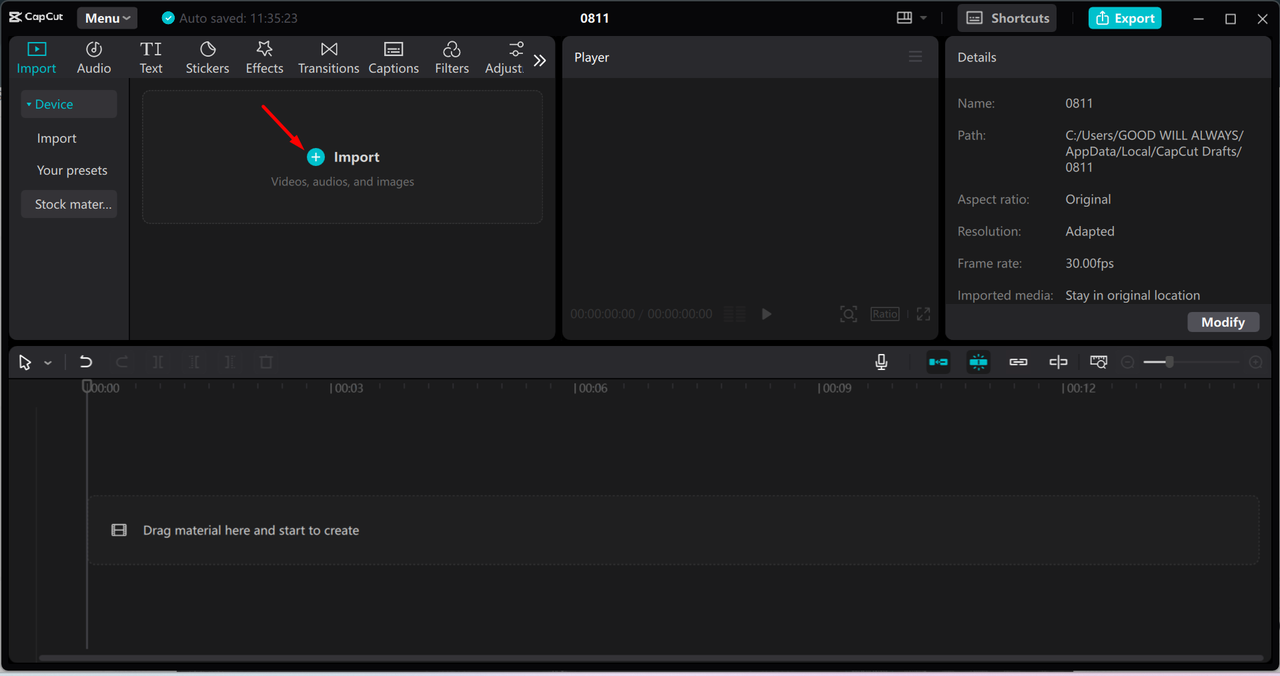Switch to the Filters tab
1280x676 pixels.
tap(452, 58)
